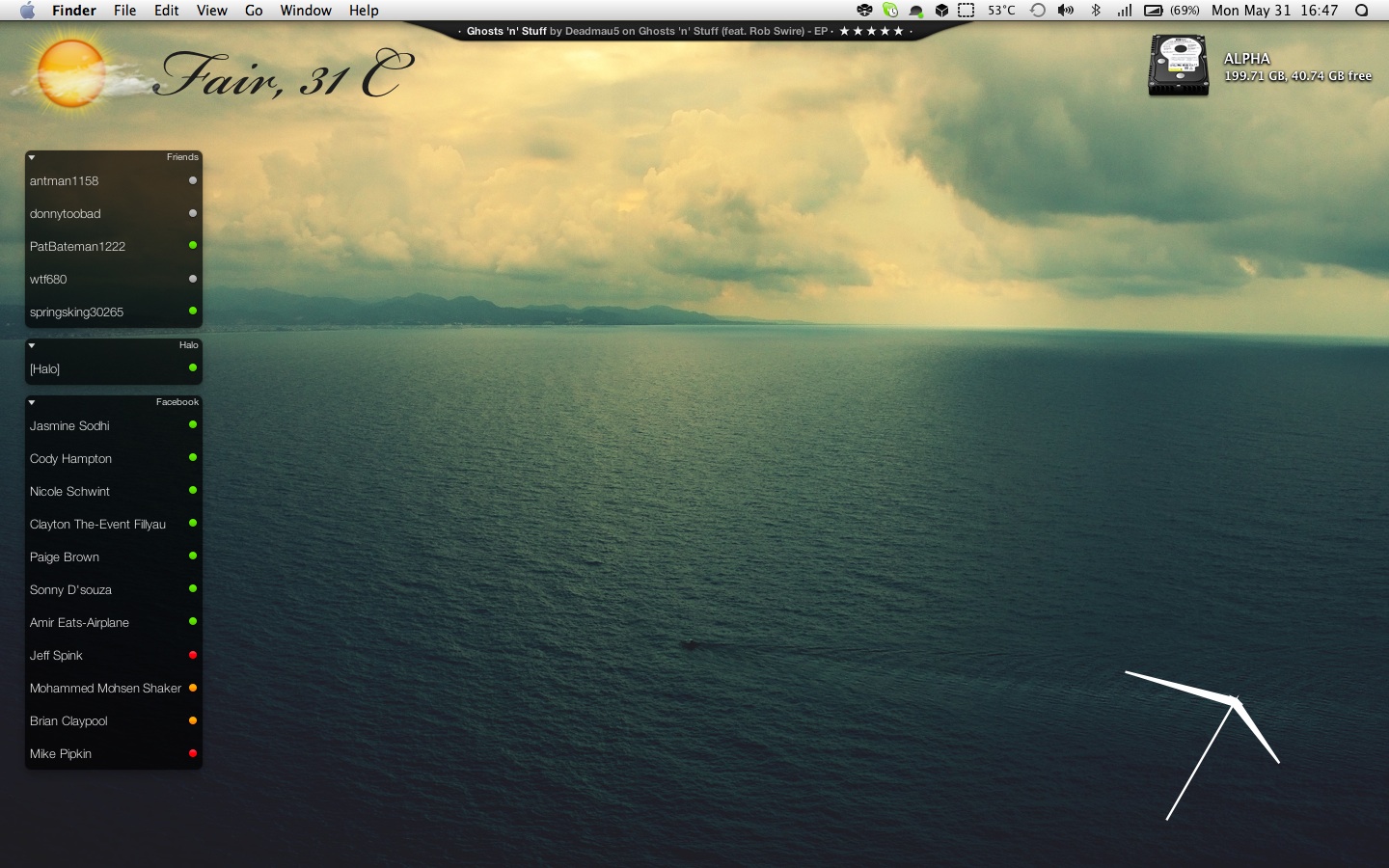Click the chat bubble status icon with green dot
This screenshot has height=868, width=1389.
click(915, 12)
